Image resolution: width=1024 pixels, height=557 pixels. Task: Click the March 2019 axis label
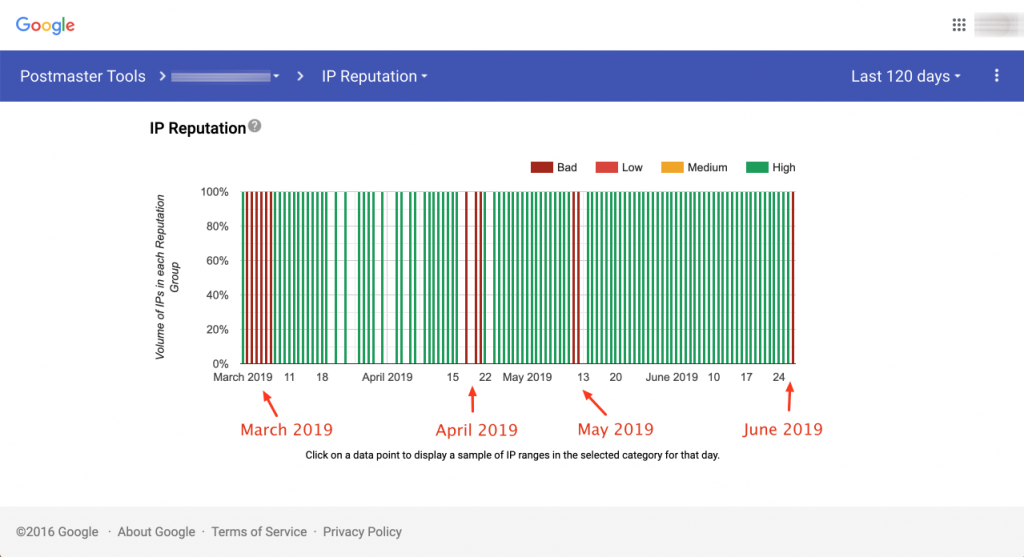pos(242,377)
